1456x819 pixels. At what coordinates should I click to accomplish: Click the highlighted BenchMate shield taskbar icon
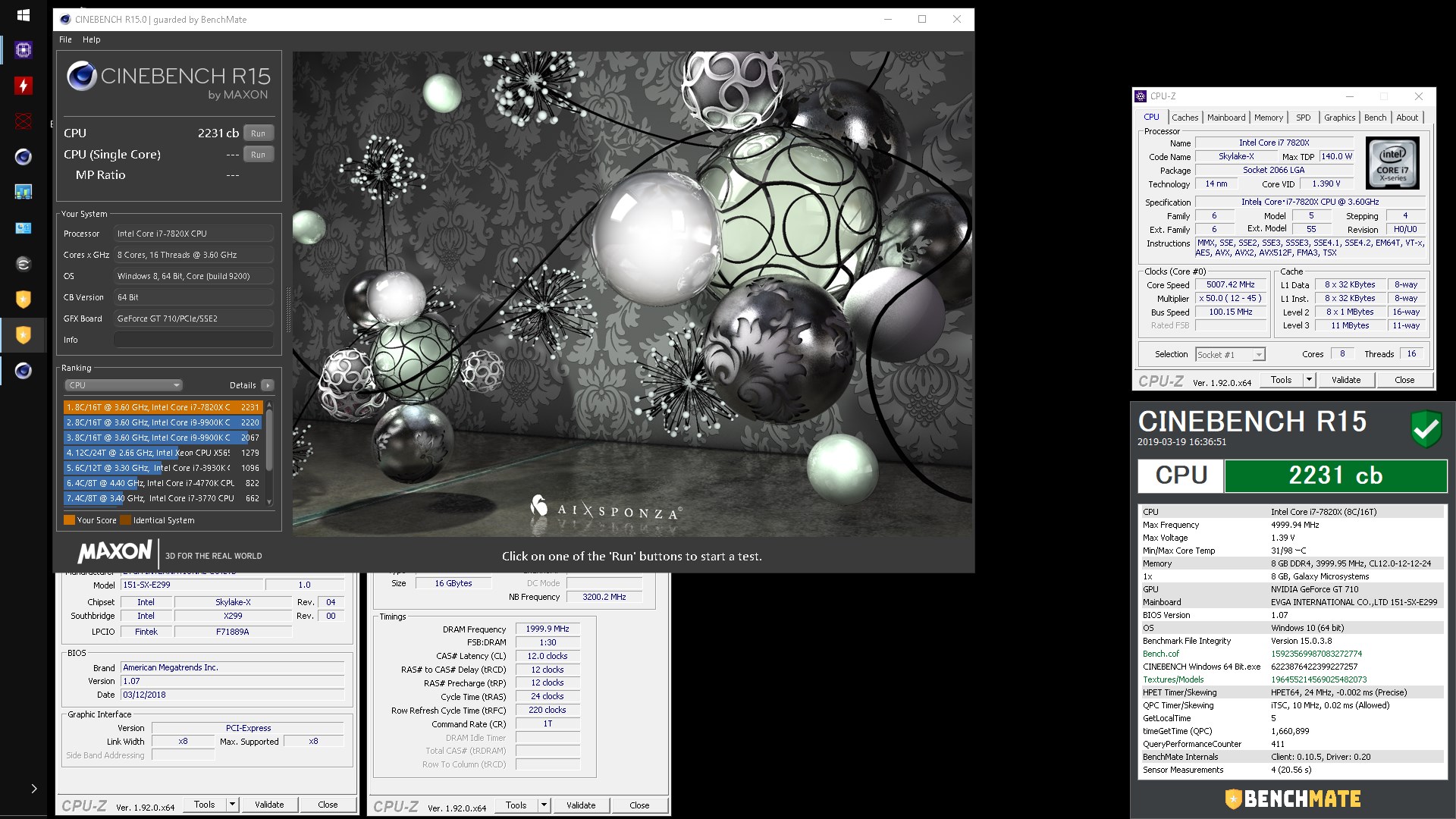pyautogui.click(x=24, y=335)
